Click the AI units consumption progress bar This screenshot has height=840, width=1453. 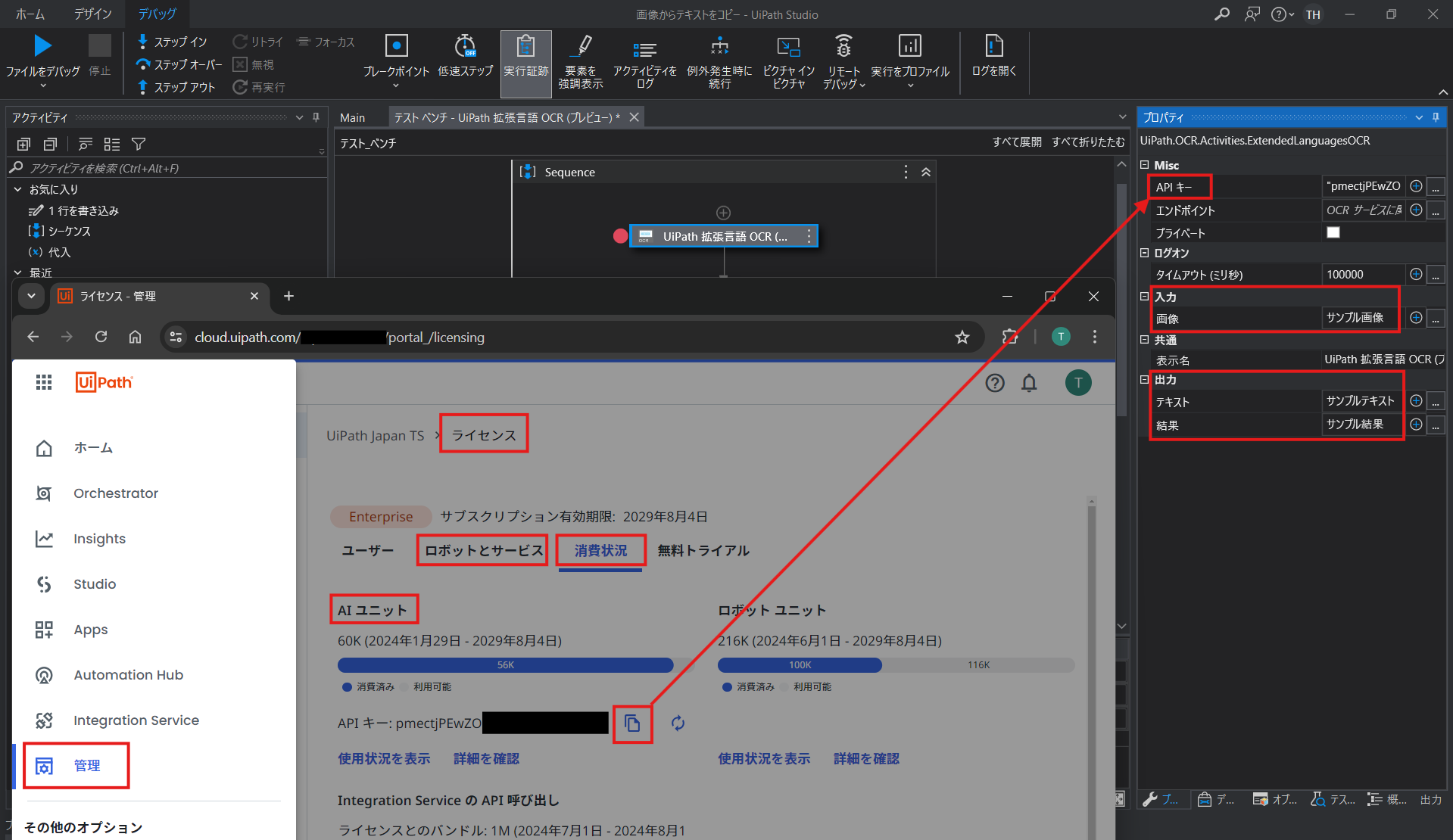coord(505,665)
